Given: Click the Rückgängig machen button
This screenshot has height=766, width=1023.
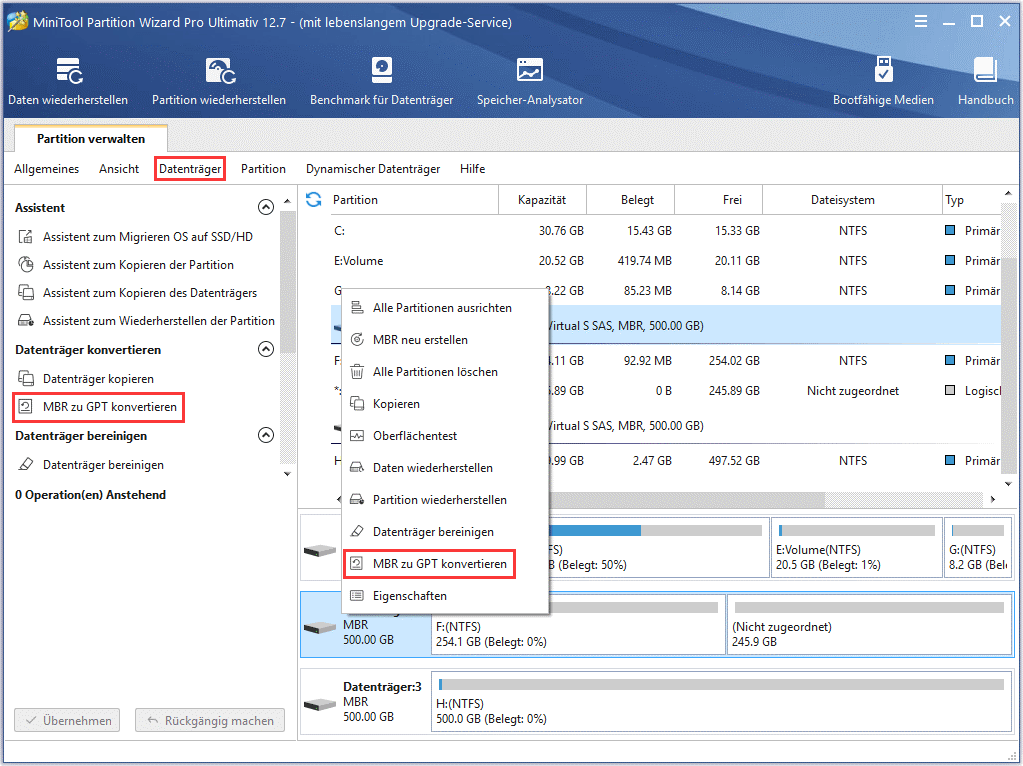Looking at the screenshot, I should click(x=210, y=720).
